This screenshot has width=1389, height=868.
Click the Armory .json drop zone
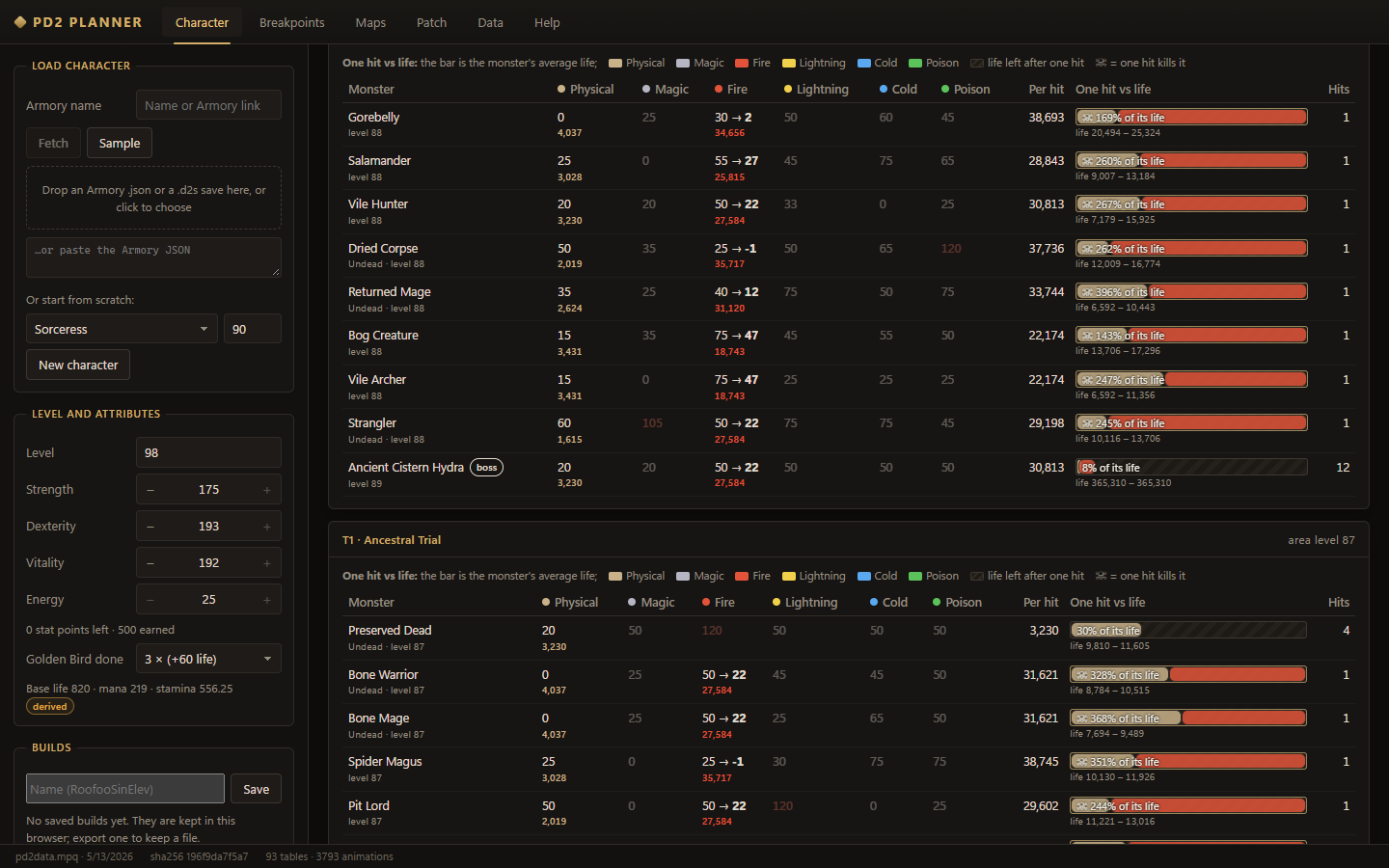point(153,198)
